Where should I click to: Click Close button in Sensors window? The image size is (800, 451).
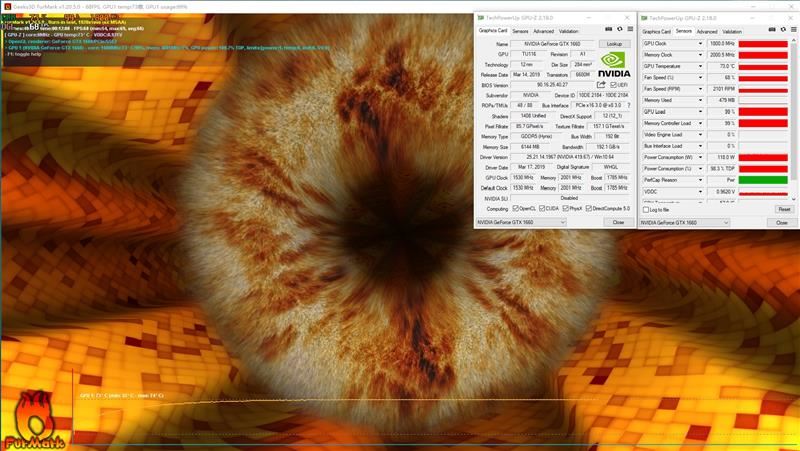point(782,223)
